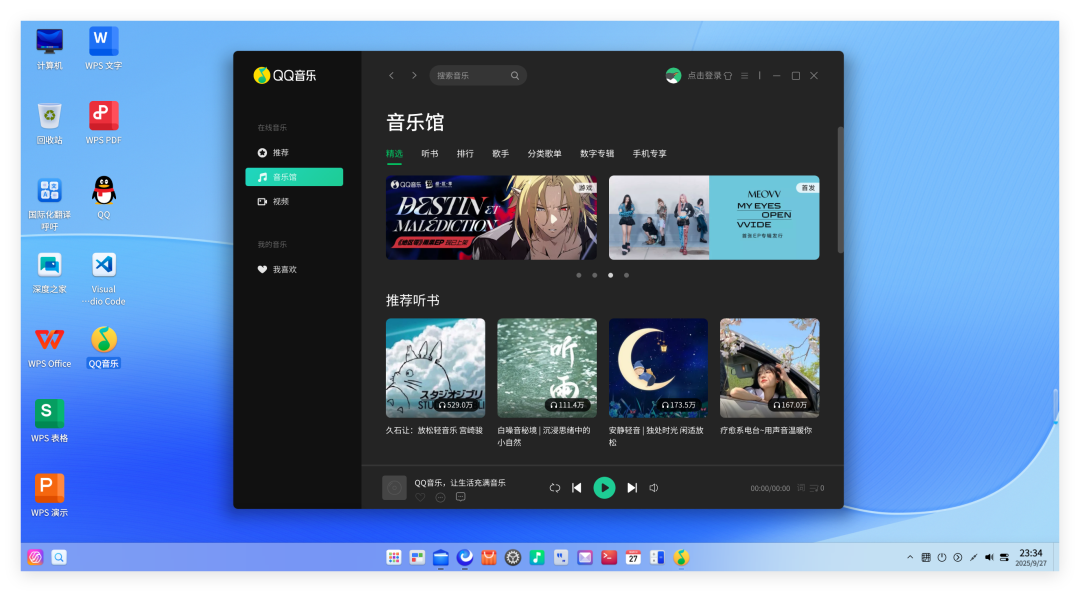Select 音乐馆 in the sidebar
The image size is (1080, 592).
pyautogui.click(x=294, y=177)
